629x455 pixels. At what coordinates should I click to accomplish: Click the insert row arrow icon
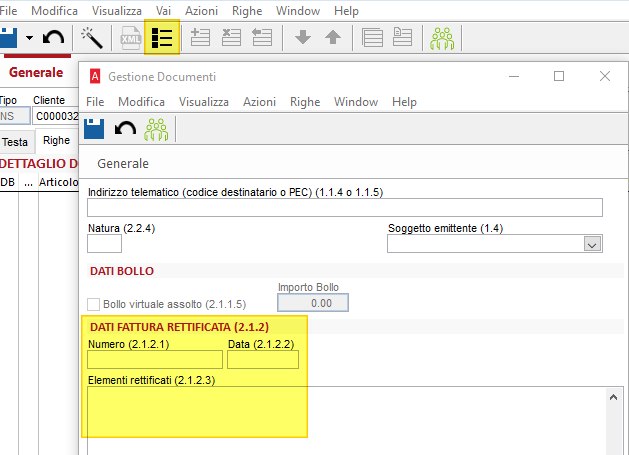point(262,37)
